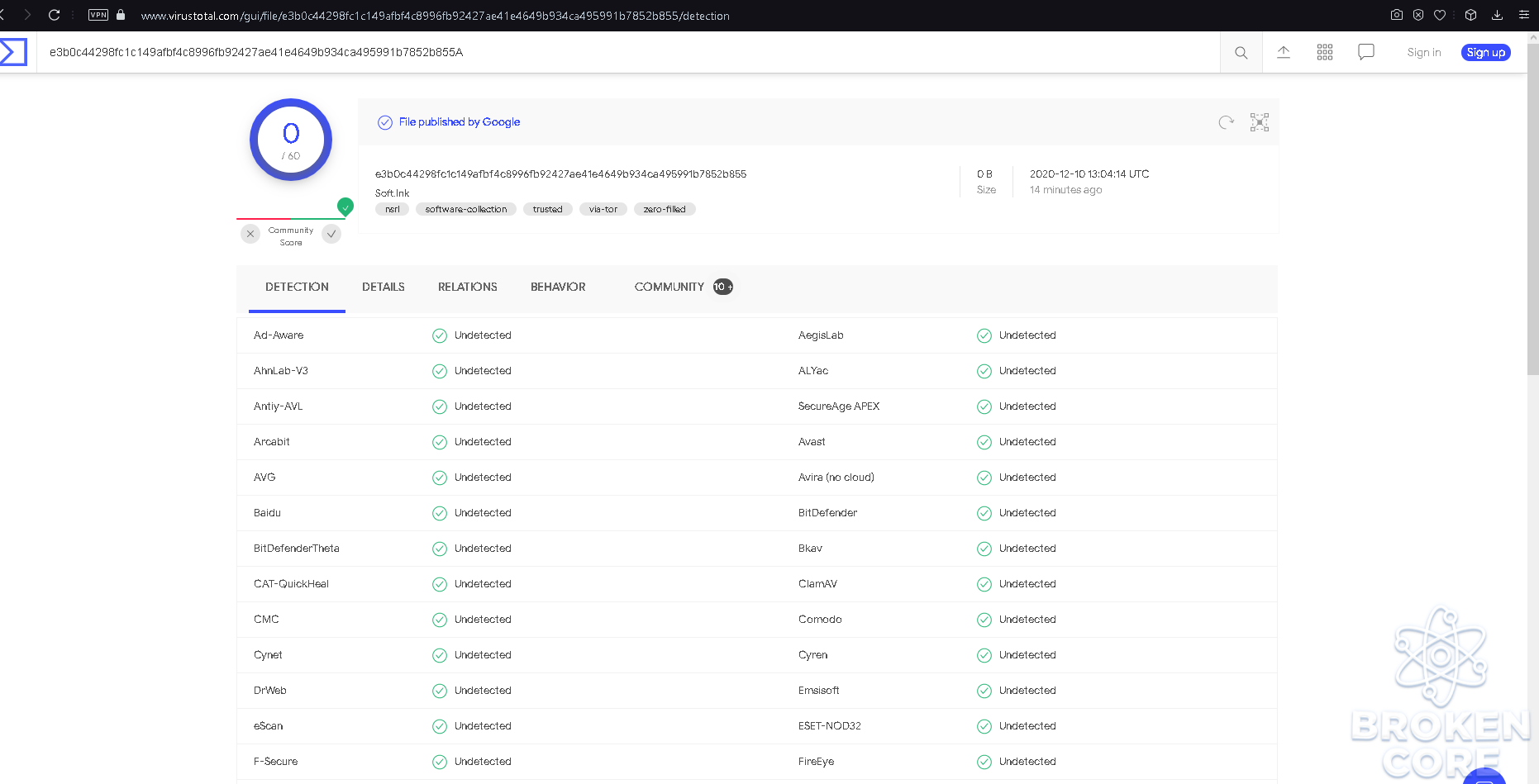Click the Antiy-AVL engine name
The image size is (1539, 784).
pos(279,406)
